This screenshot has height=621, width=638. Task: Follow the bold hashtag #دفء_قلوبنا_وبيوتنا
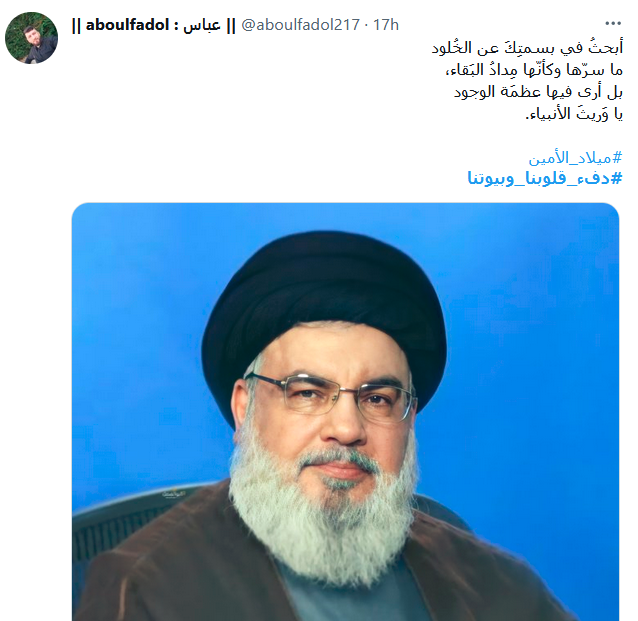[545, 178]
